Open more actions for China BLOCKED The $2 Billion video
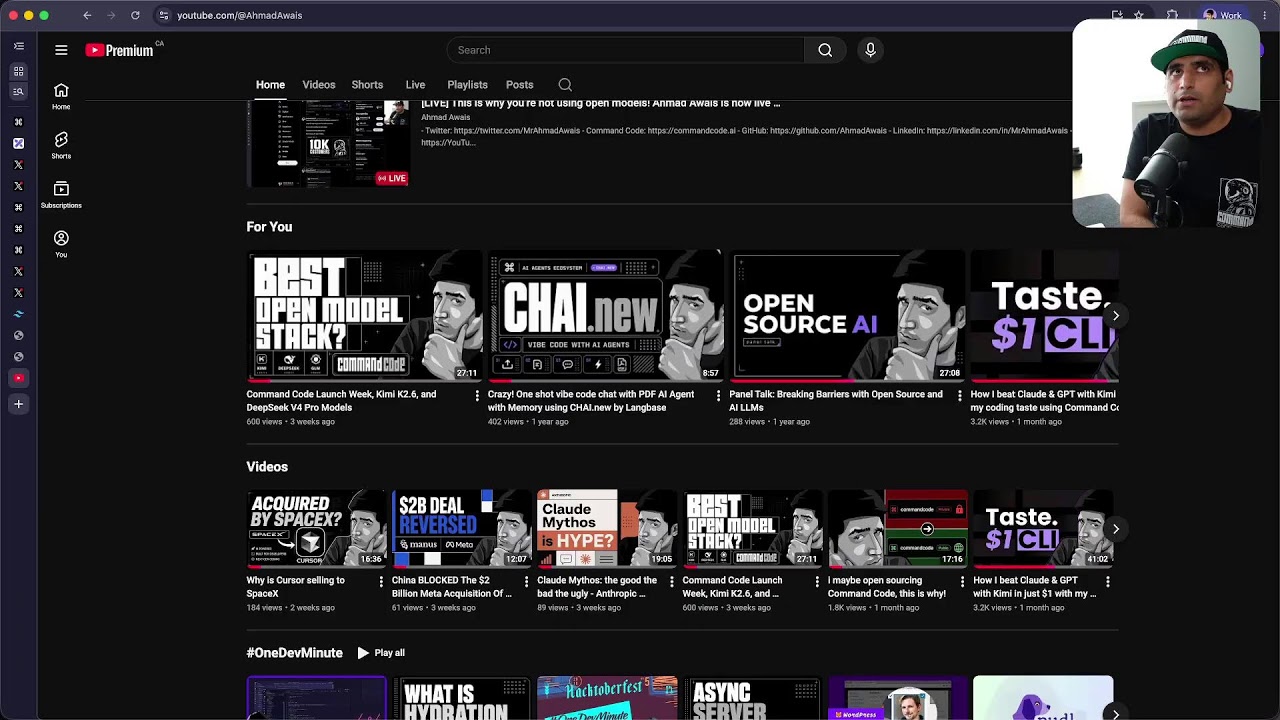 [x=525, y=581]
